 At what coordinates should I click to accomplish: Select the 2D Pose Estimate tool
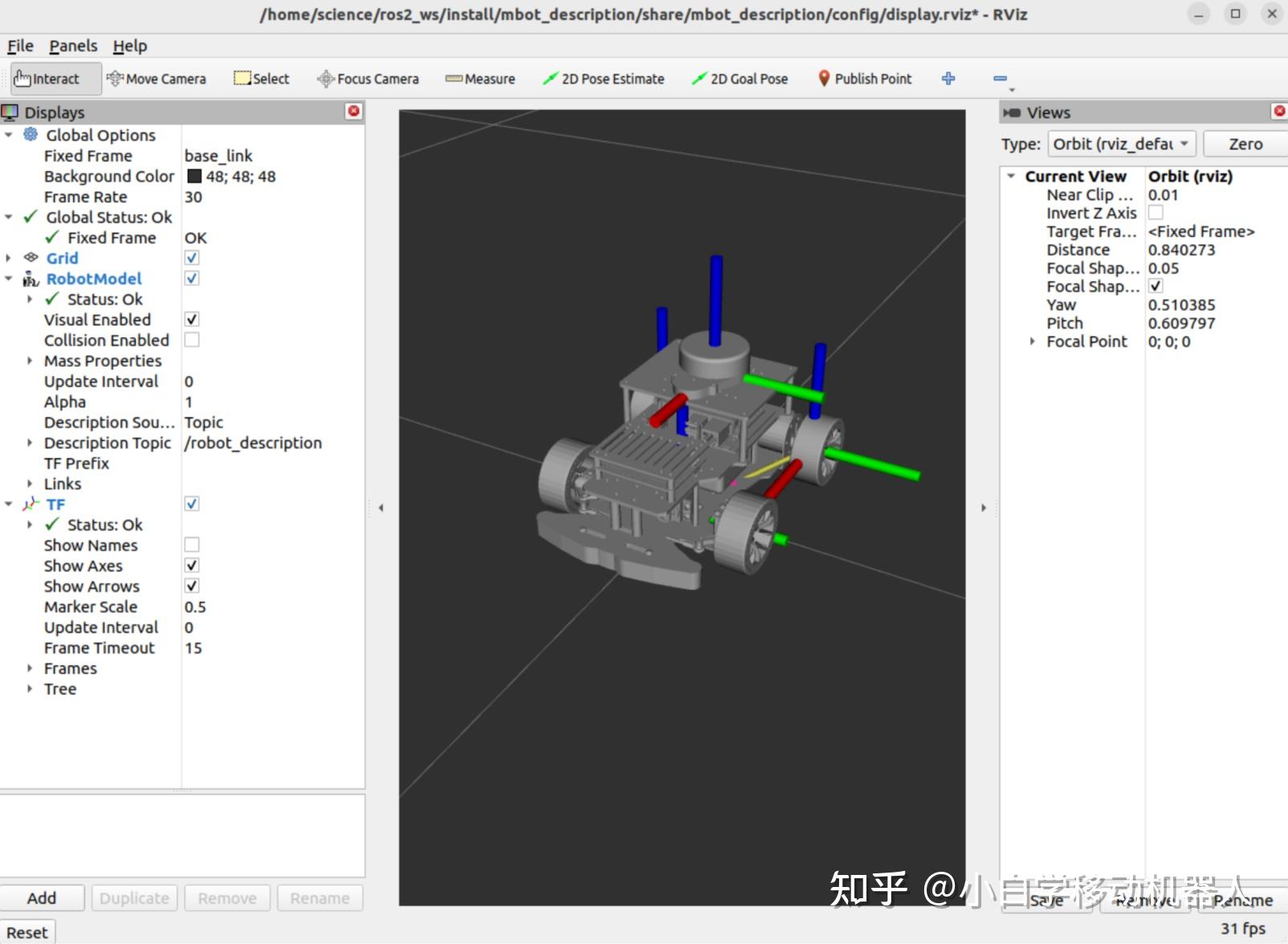point(604,79)
